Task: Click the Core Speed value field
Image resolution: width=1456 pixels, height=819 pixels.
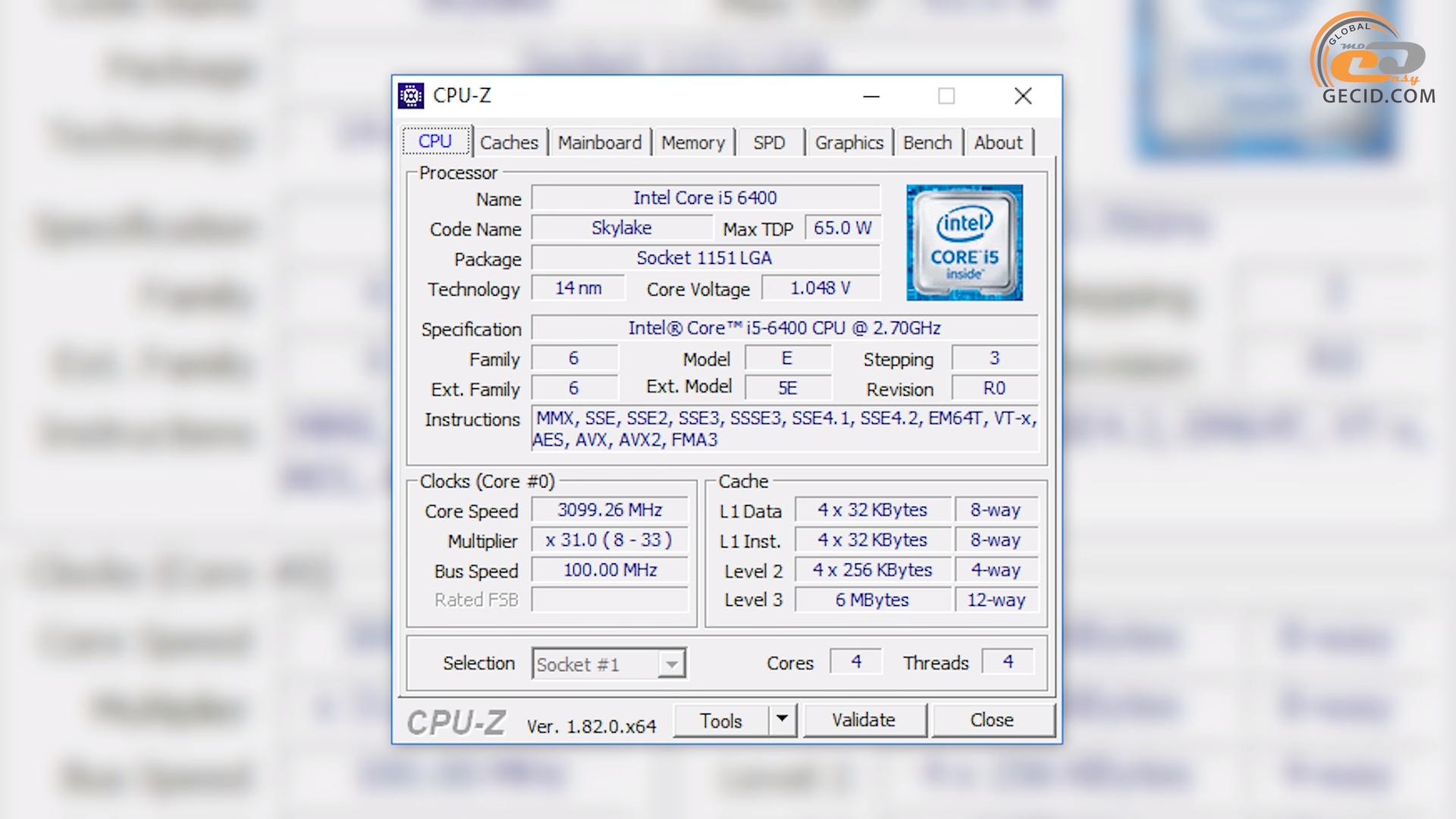Action: (x=609, y=510)
